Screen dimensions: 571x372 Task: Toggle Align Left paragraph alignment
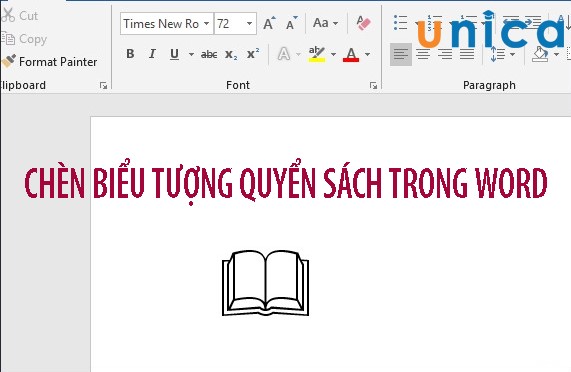401,54
